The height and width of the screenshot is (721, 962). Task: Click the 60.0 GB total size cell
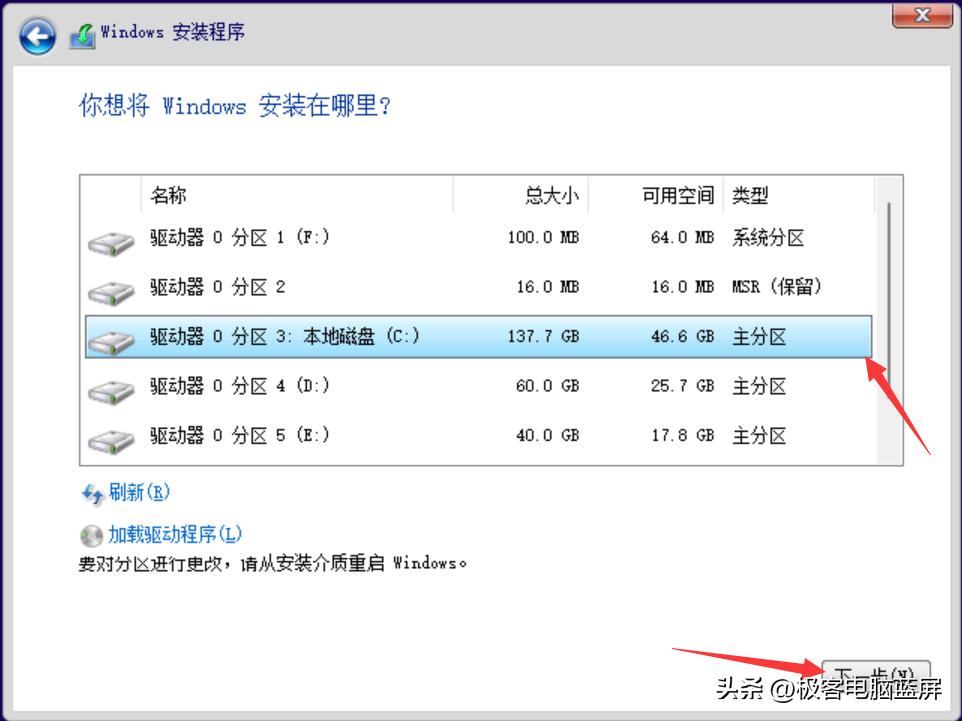[x=547, y=386]
